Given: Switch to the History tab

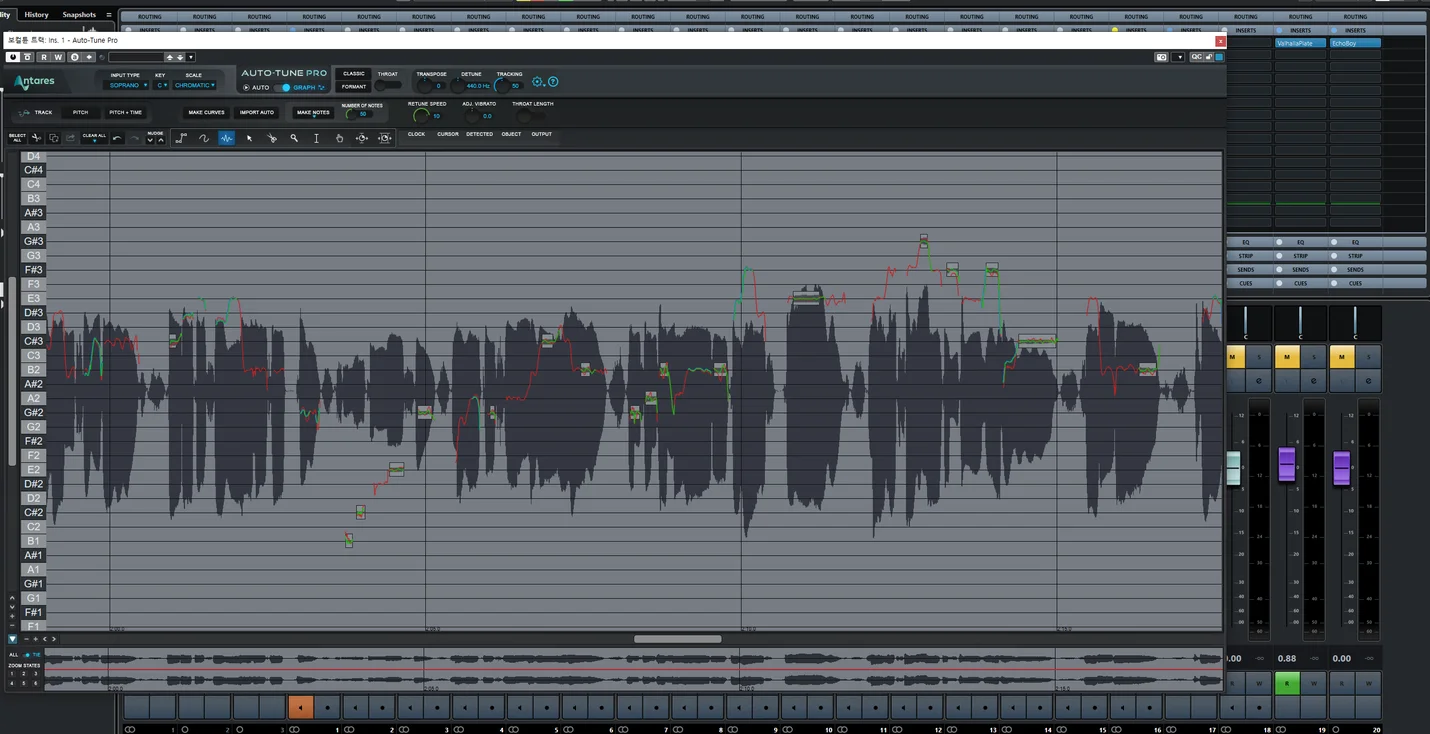Looking at the screenshot, I should tap(36, 15).
